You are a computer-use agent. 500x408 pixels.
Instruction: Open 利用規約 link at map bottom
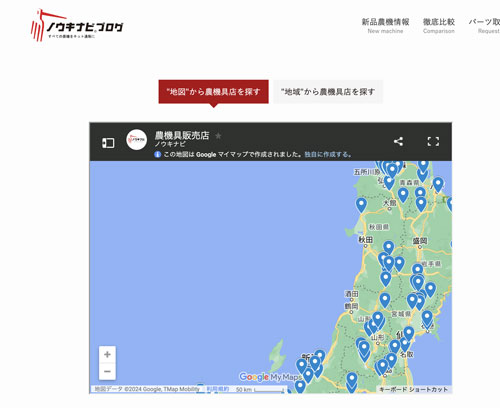point(218,389)
